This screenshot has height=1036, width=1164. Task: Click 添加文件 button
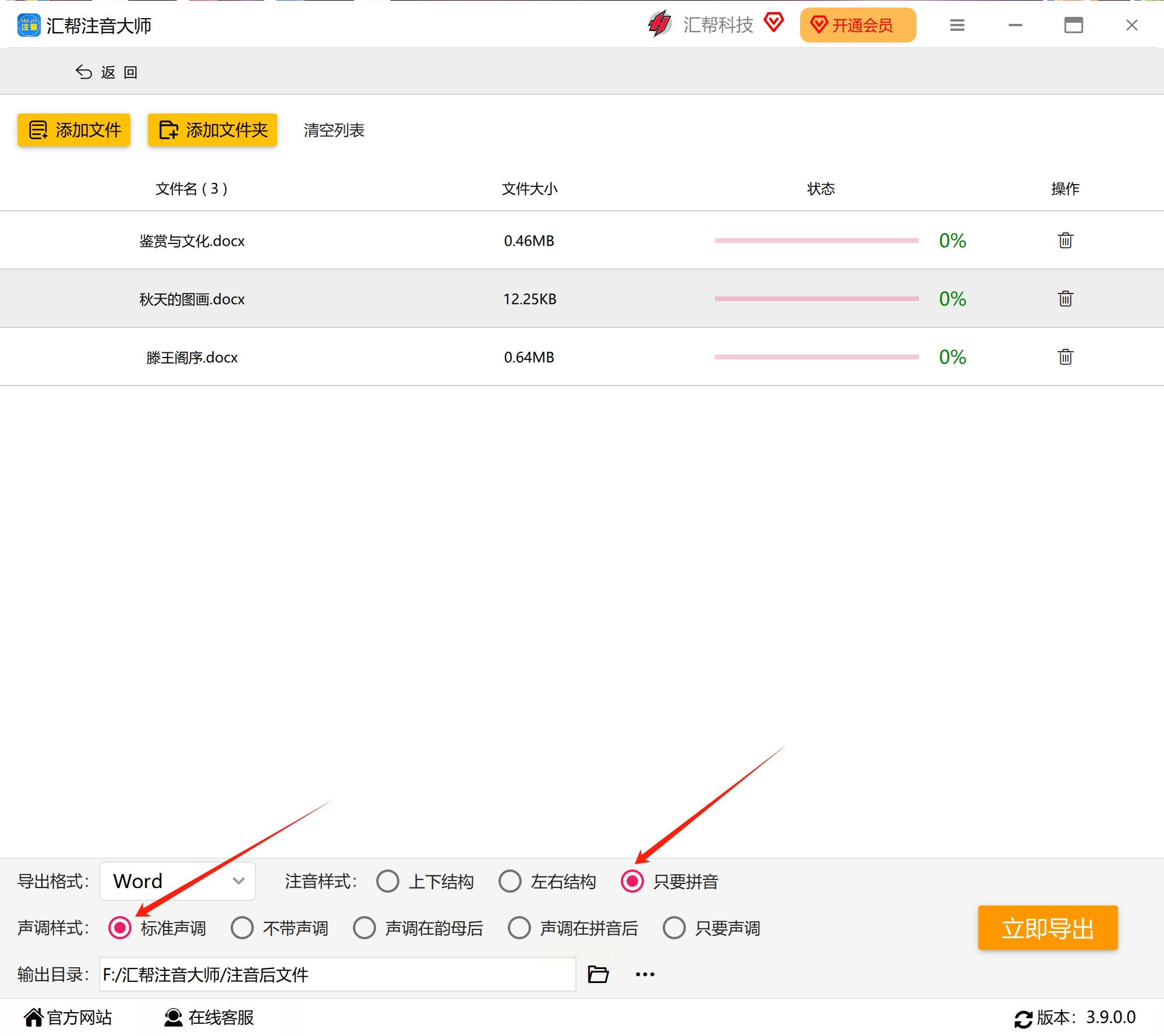click(74, 130)
